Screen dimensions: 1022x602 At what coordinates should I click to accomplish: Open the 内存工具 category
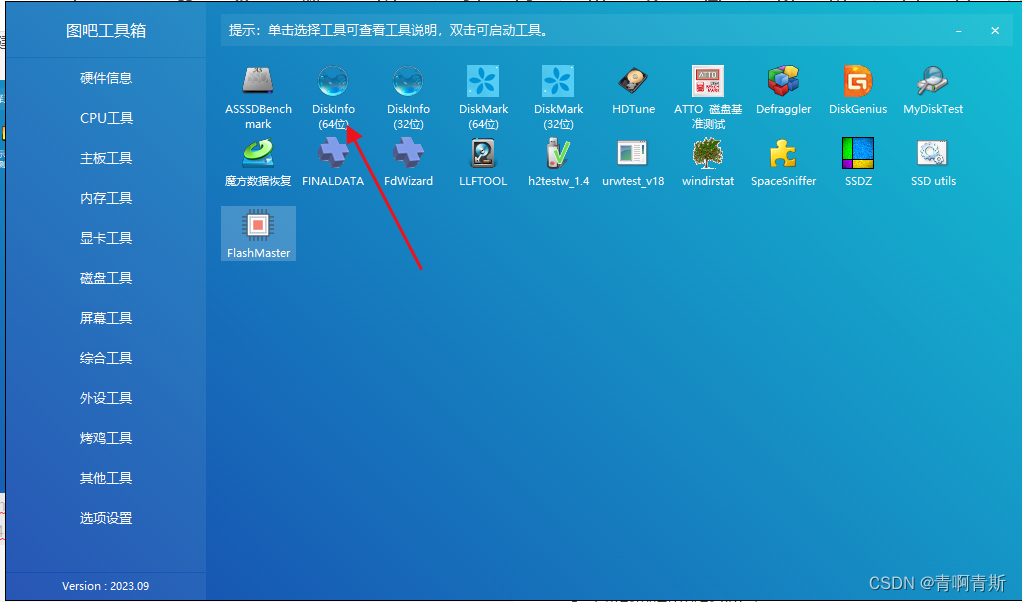click(106, 198)
